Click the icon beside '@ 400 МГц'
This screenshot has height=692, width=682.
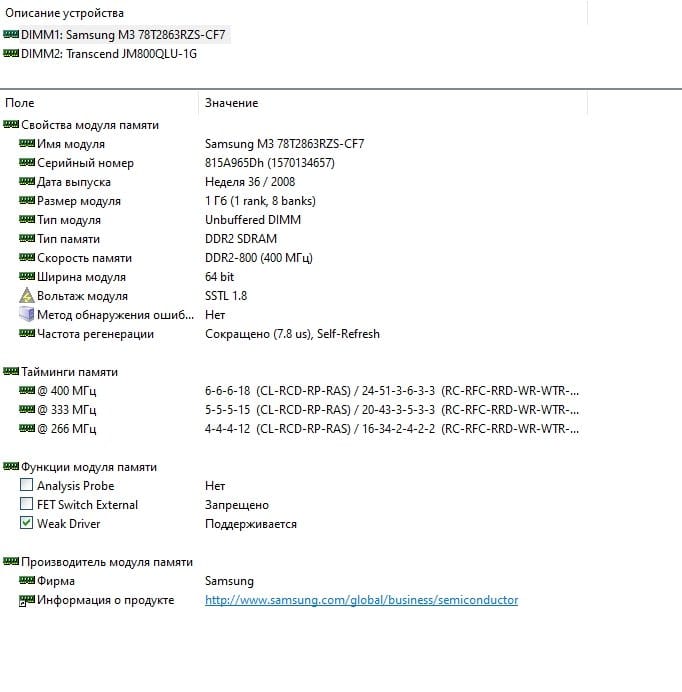(27, 390)
